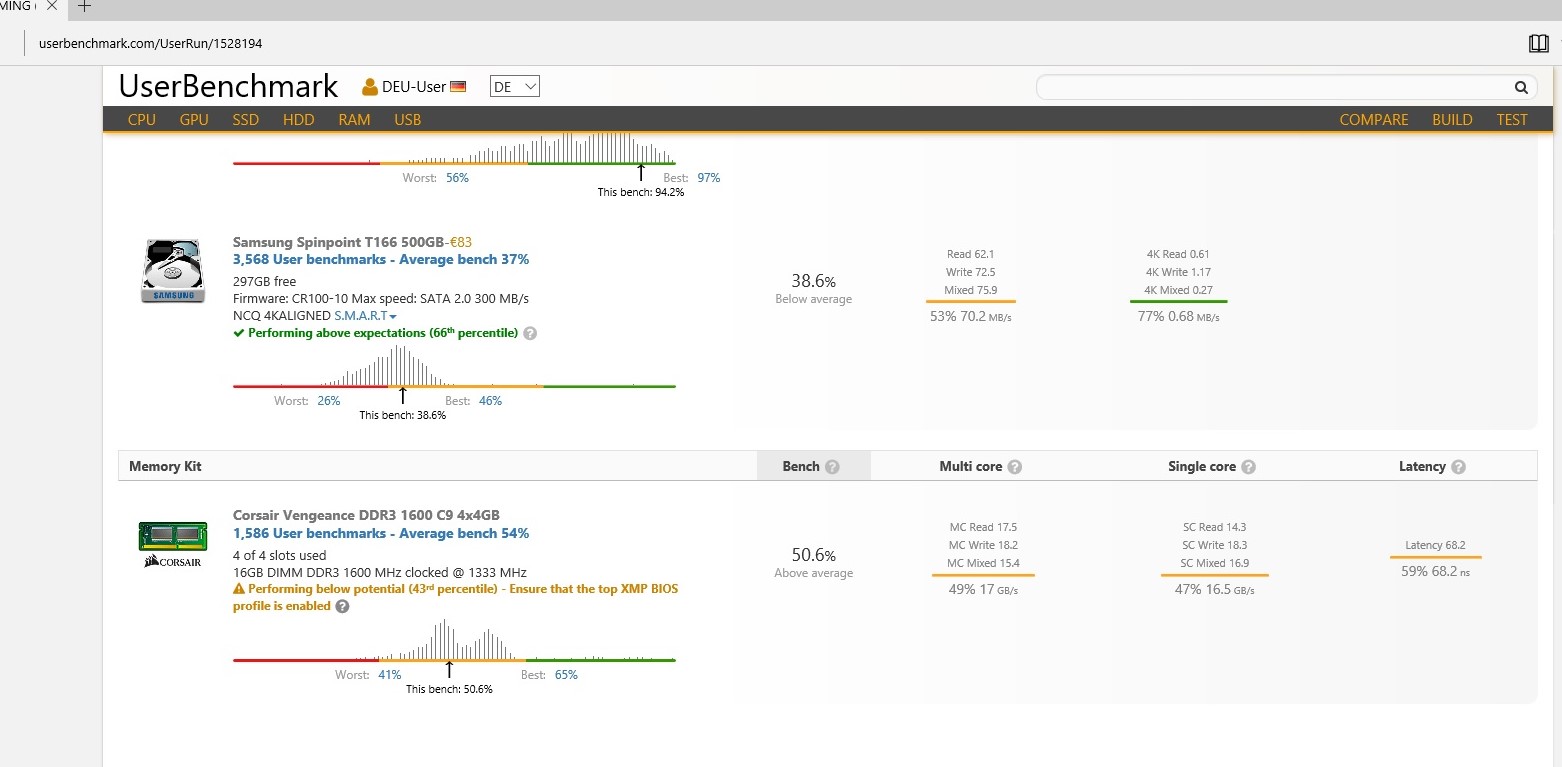Click the search magnifier icon

pyautogui.click(x=1520, y=87)
